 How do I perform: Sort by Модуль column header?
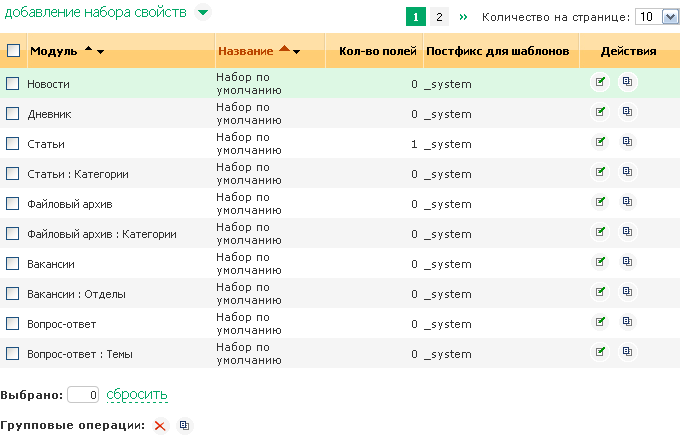click(54, 50)
